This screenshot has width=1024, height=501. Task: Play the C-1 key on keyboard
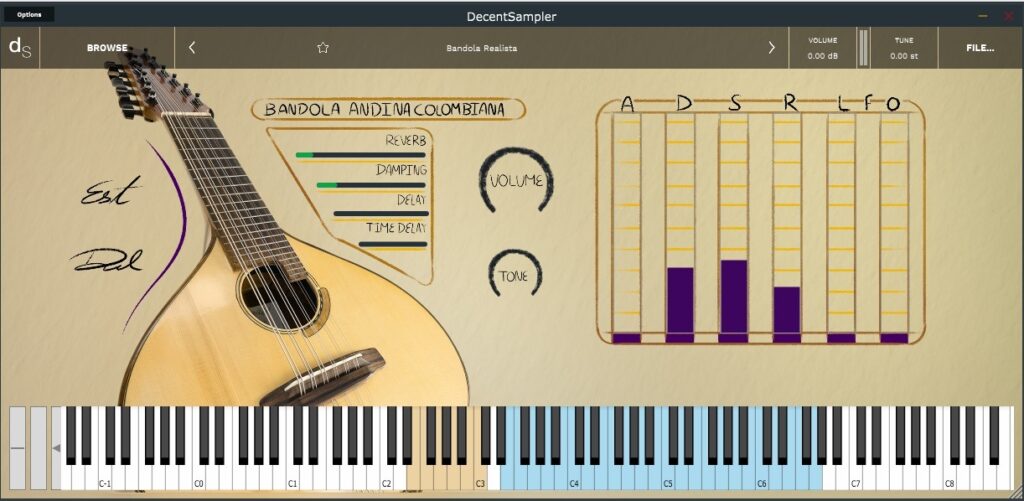click(104, 478)
